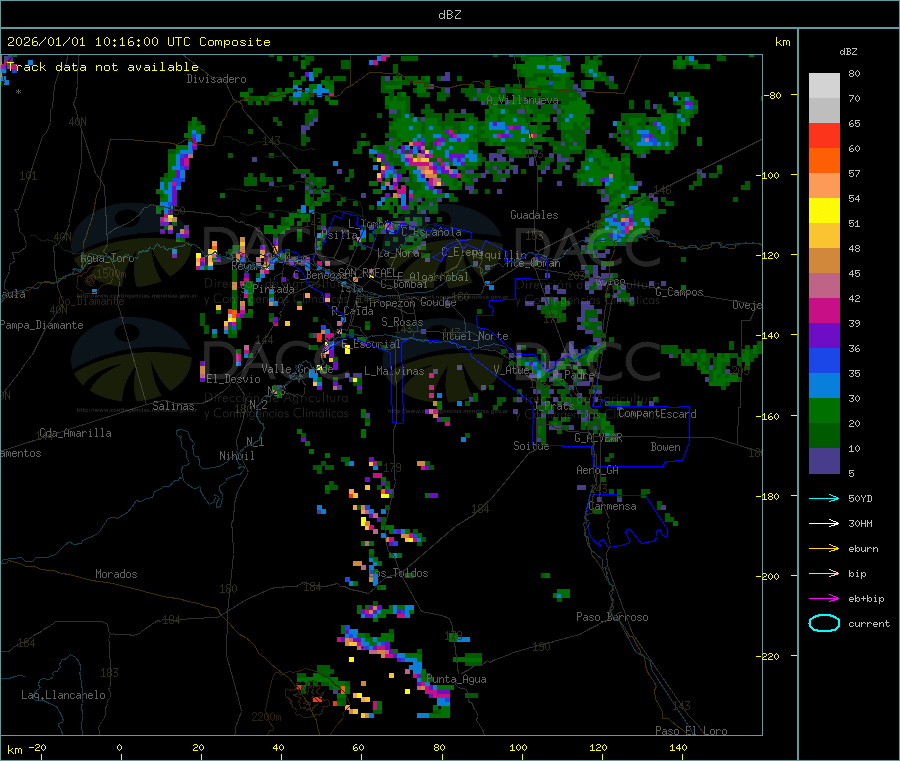This screenshot has width=900, height=761.
Task: Click the S_Rosas map label
Action: pos(402,322)
